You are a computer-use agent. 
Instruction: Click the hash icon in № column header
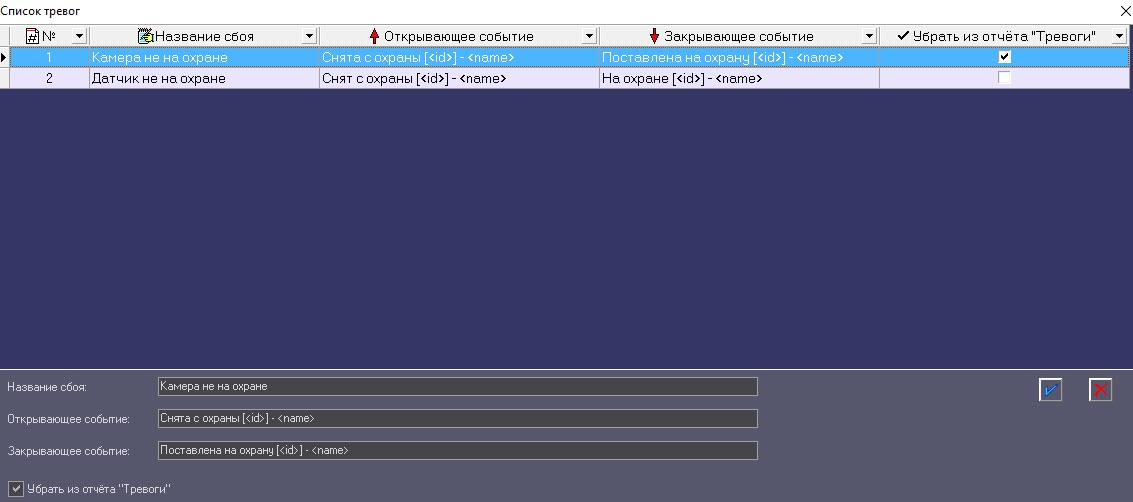(x=33, y=36)
